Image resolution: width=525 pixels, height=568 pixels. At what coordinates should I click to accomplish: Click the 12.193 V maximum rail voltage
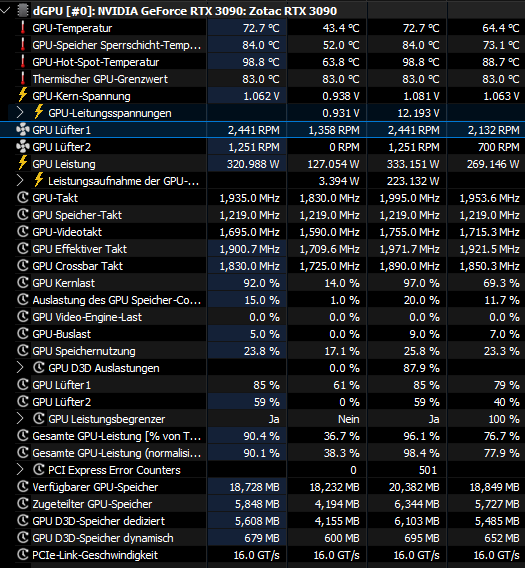coord(418,113)
